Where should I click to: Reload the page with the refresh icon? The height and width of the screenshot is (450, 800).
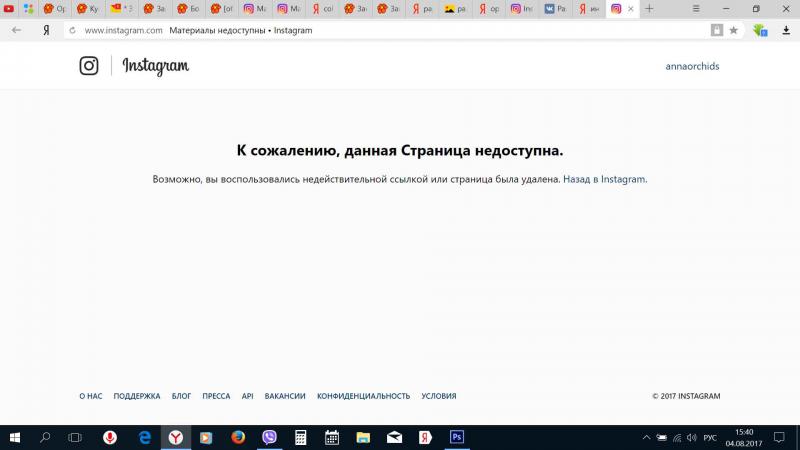(x=72, y=30)
